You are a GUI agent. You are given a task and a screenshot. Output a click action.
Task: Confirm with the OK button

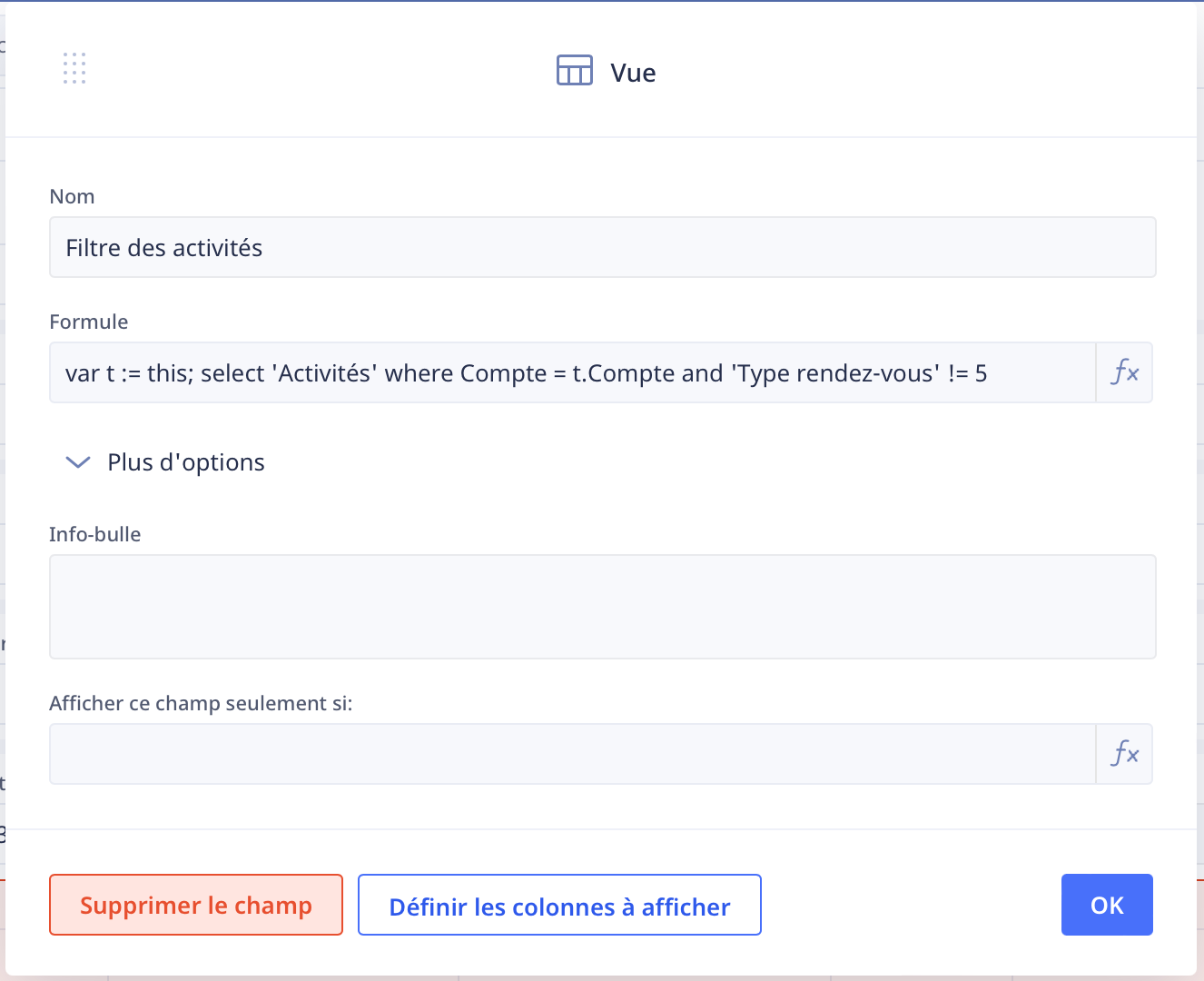(1107, 905)
